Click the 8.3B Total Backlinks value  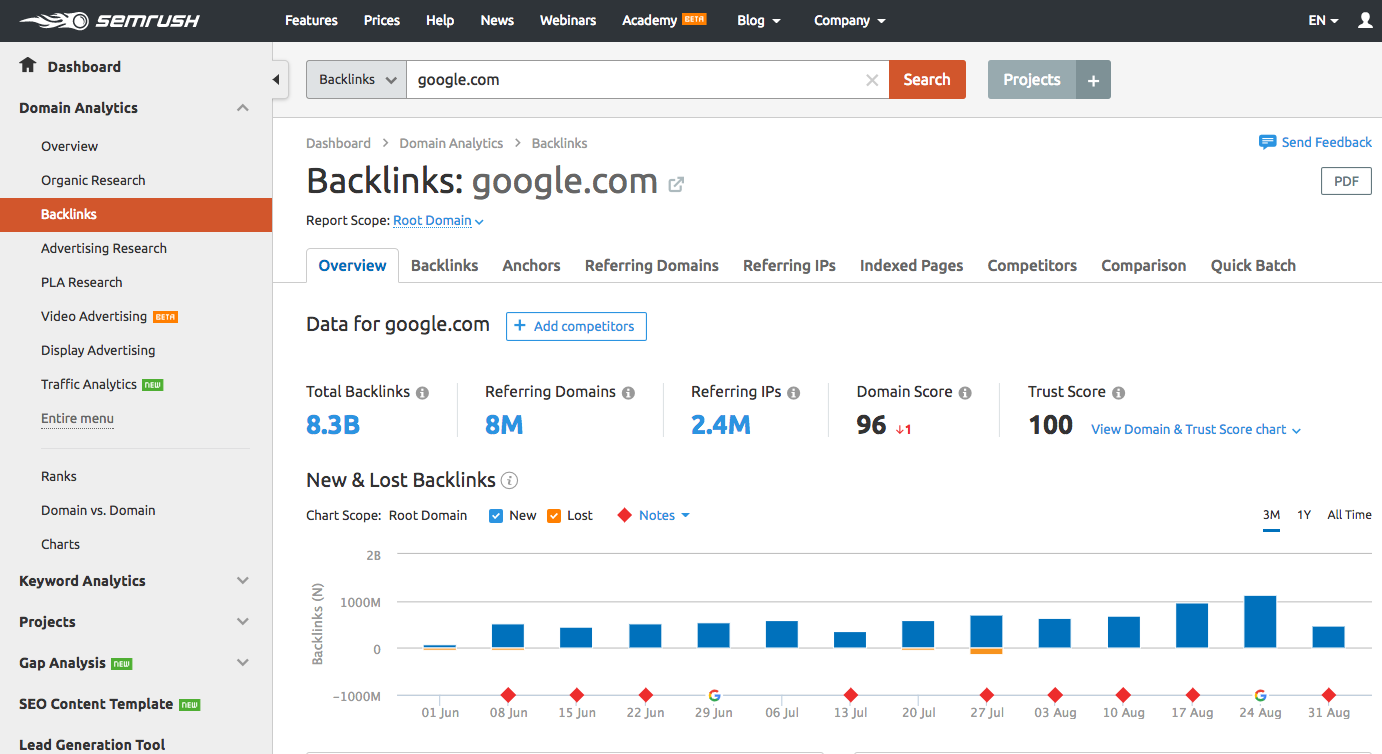(x=333, y=425)
